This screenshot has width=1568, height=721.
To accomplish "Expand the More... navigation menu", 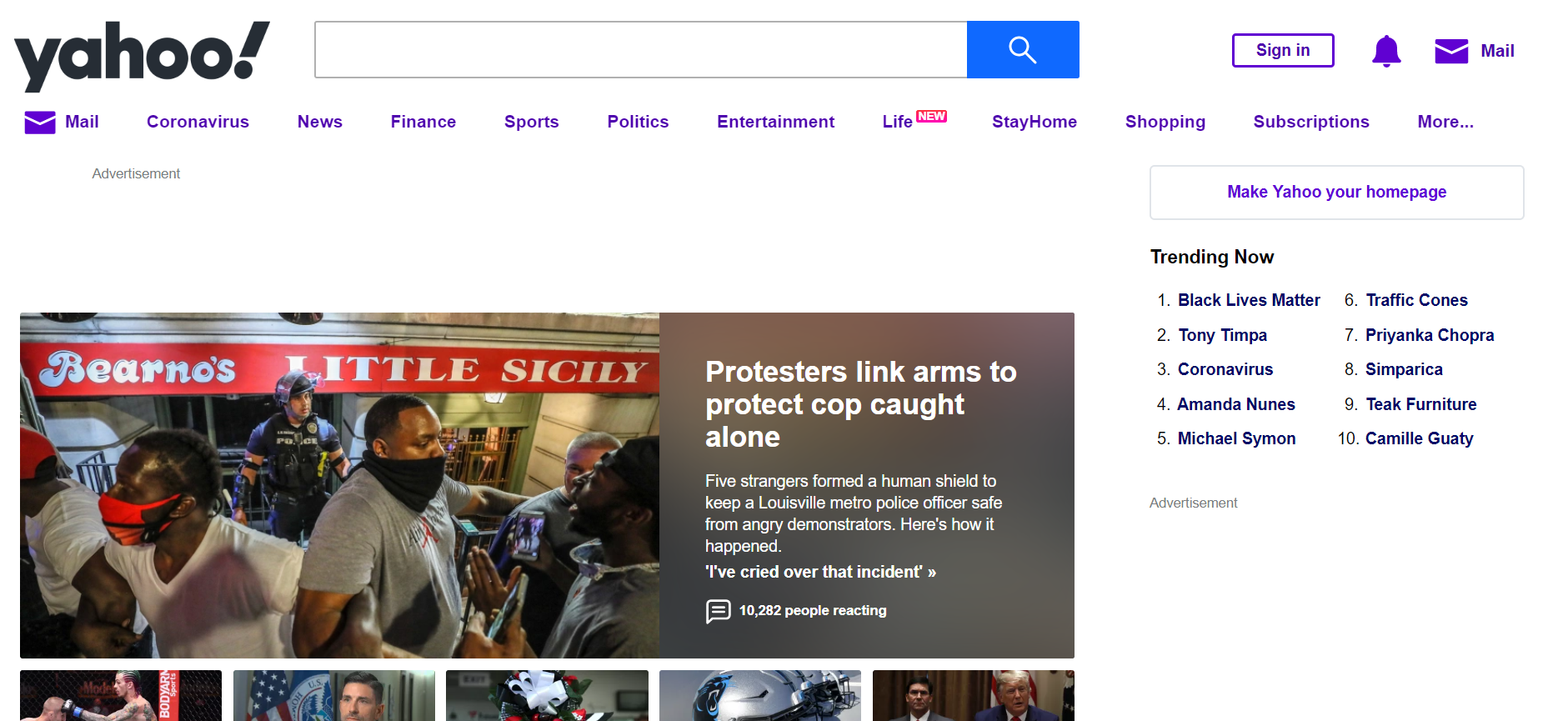I will click(x=1445, y=122).
